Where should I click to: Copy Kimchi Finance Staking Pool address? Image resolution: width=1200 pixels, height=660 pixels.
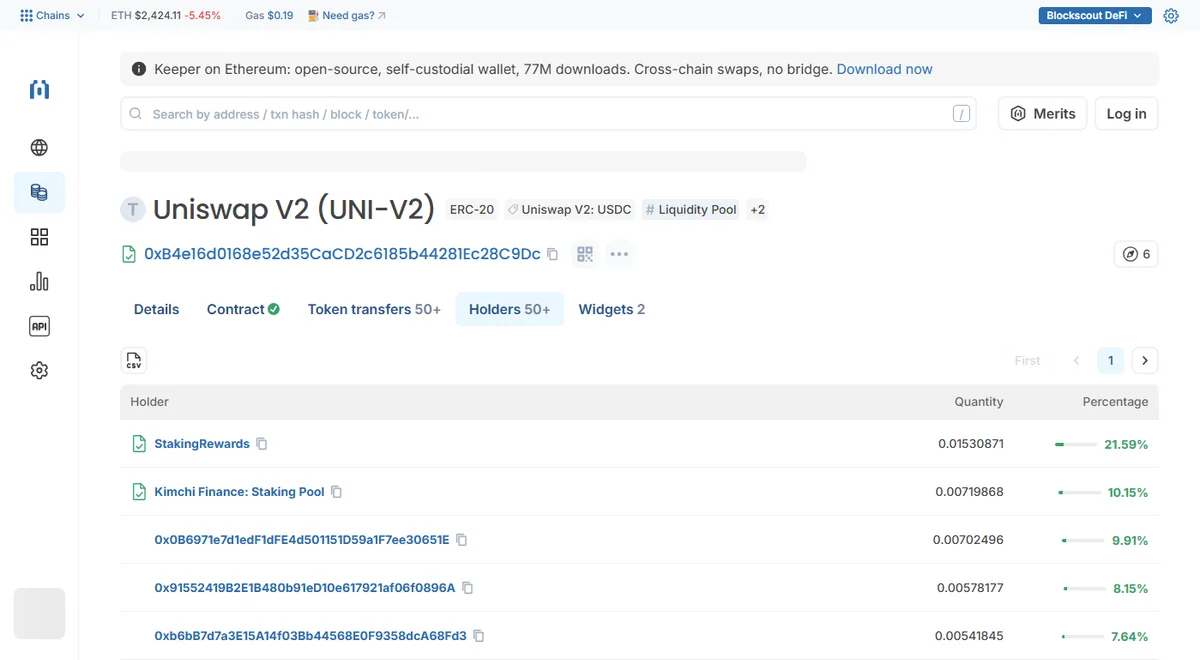(x=337, y=492)
